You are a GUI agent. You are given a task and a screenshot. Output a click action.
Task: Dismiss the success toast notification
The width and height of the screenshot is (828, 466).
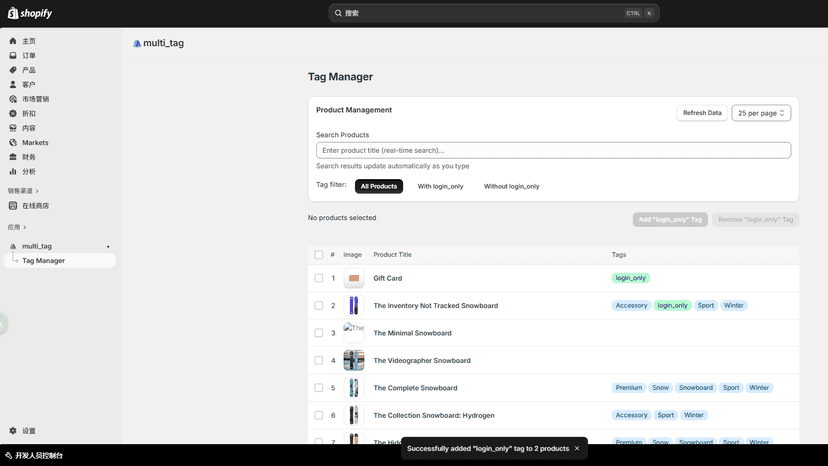pos(577,449)
